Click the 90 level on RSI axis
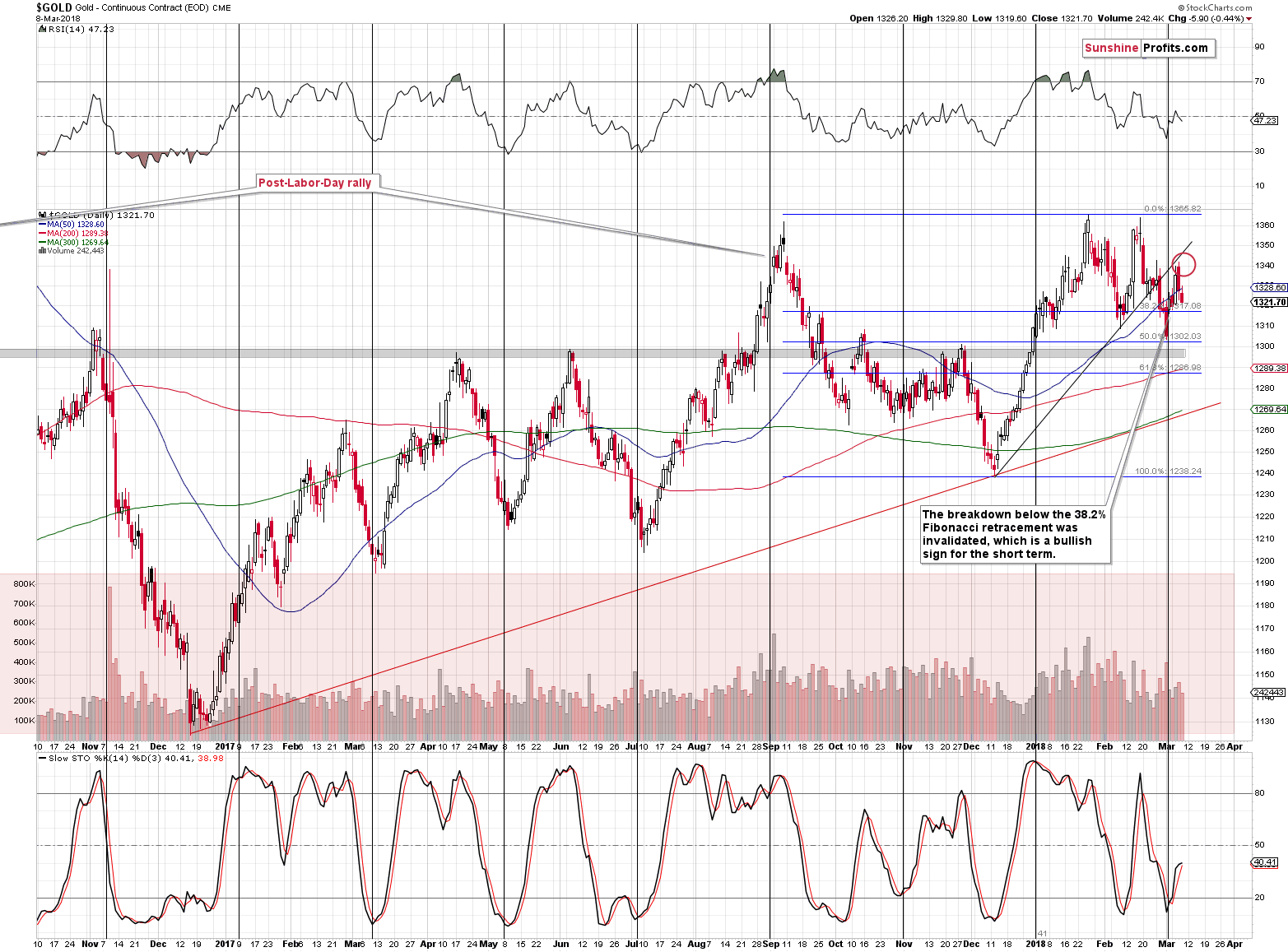The image size is (1288, 952). tap(1259, 46)
